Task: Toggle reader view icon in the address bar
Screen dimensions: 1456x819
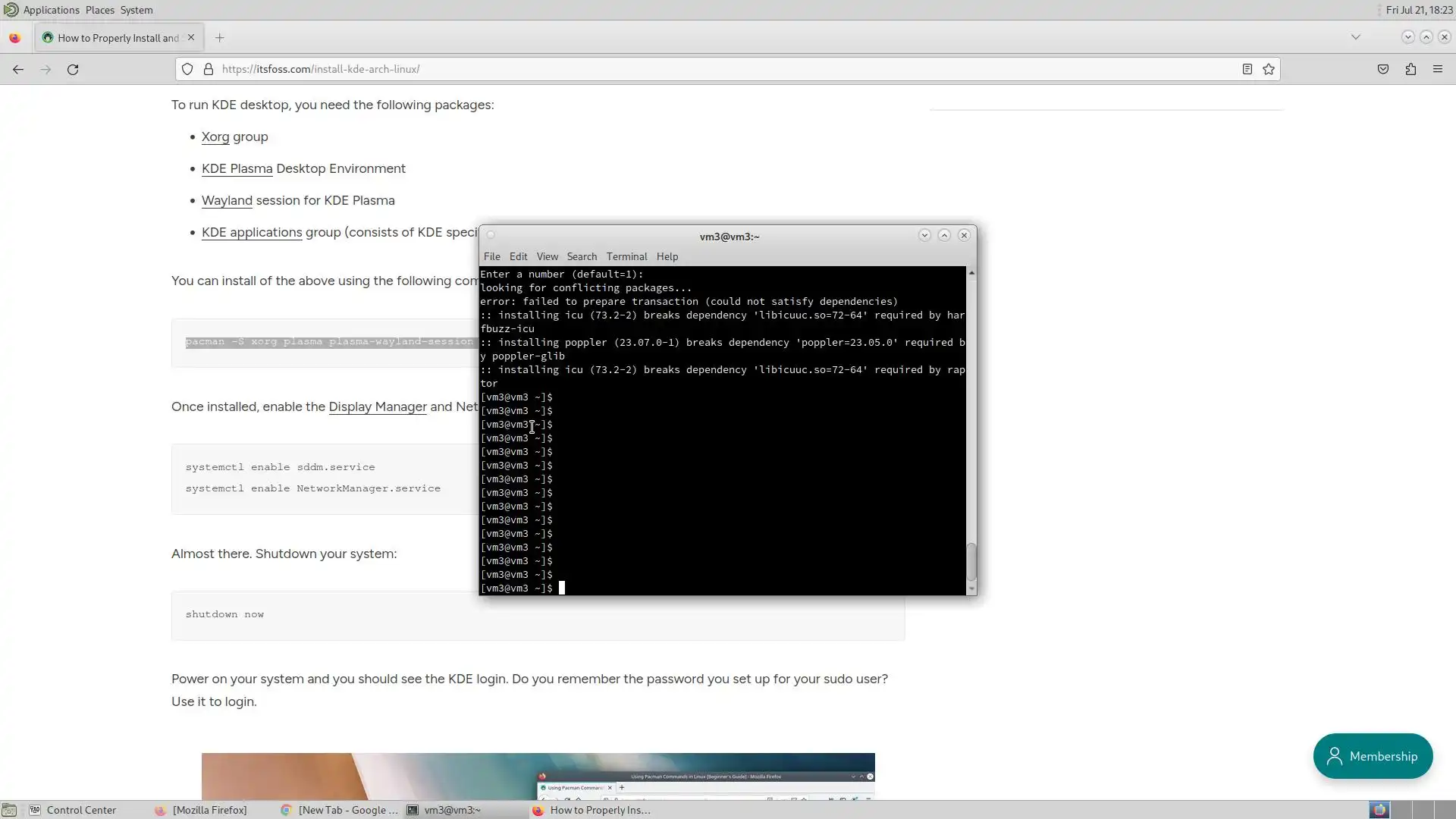Action: 1247,69
